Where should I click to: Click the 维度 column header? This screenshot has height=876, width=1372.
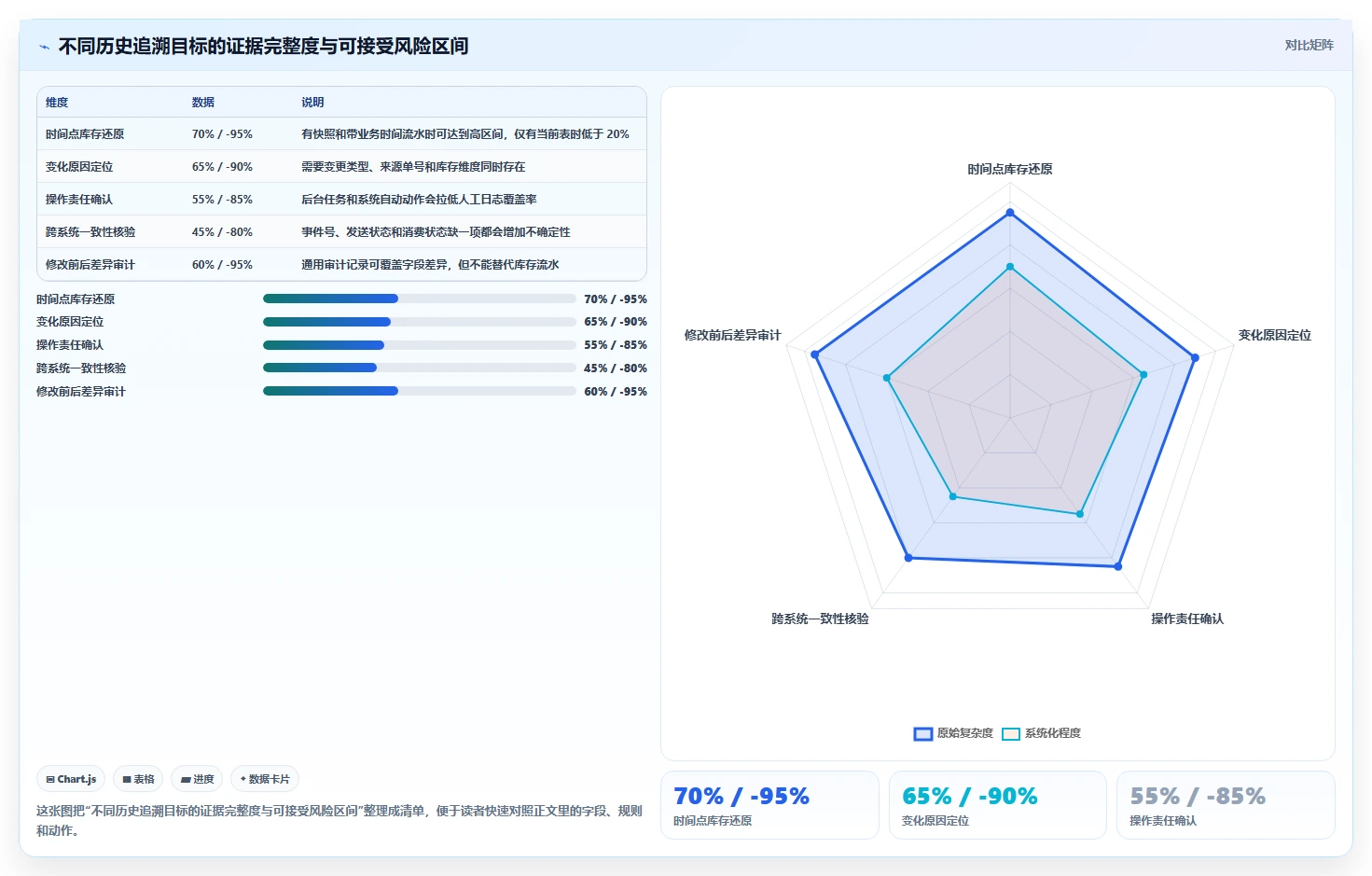pos(57,103)
